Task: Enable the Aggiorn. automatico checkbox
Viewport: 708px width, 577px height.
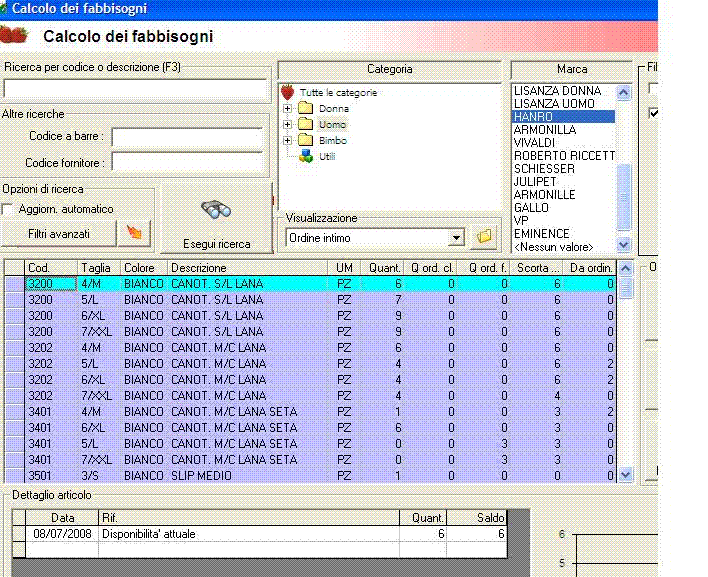Action: click(9, 209)
